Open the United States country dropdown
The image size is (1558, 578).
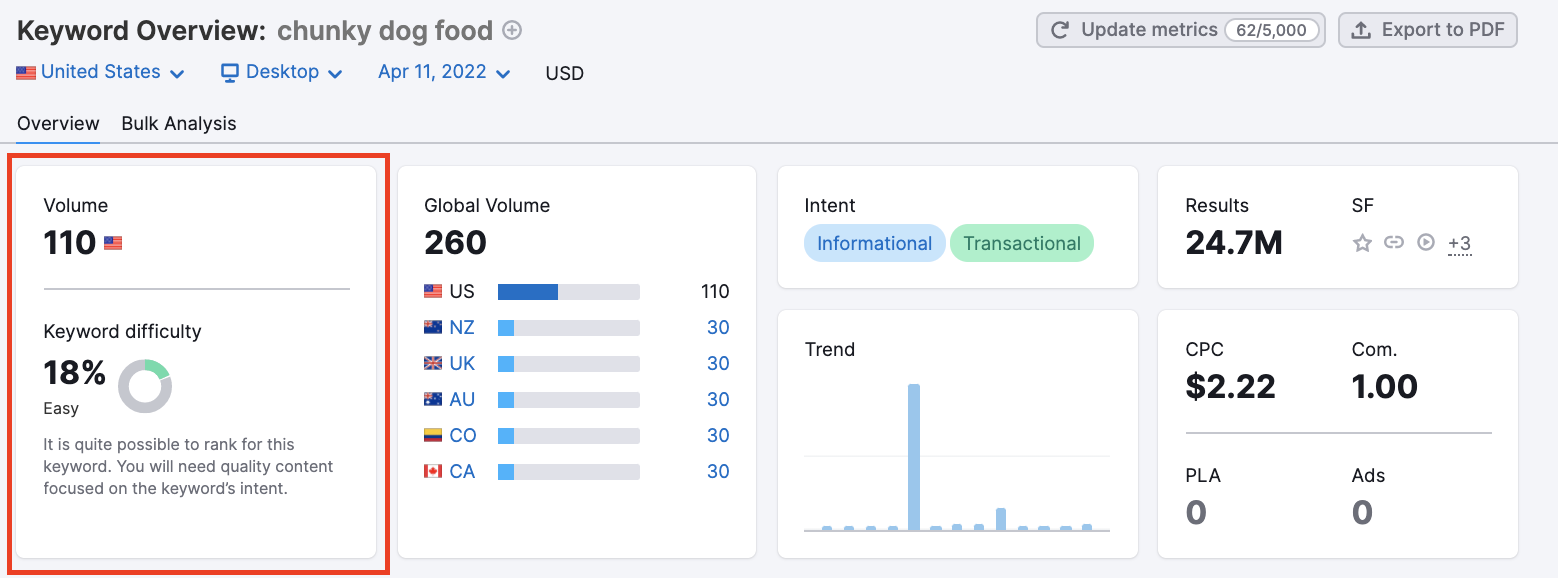[x=101, y=73]
